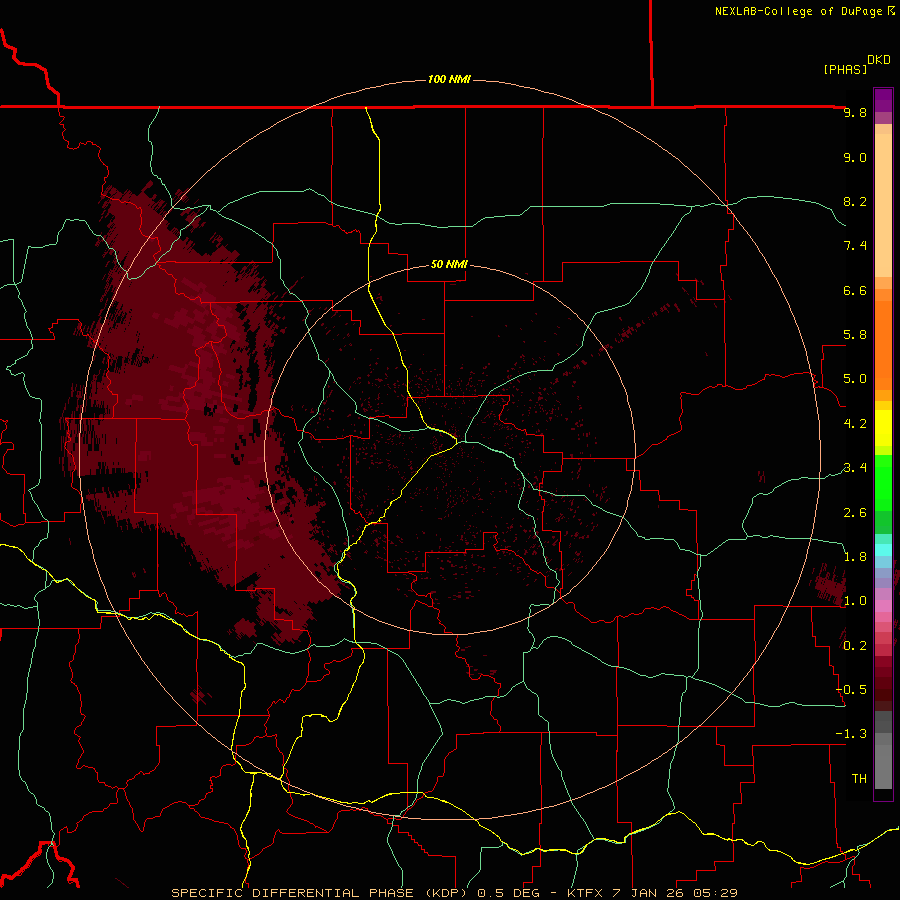900x900 pixels.
Task: Click the 100 NMI range ring label
Action: click(x=449, y=79)
